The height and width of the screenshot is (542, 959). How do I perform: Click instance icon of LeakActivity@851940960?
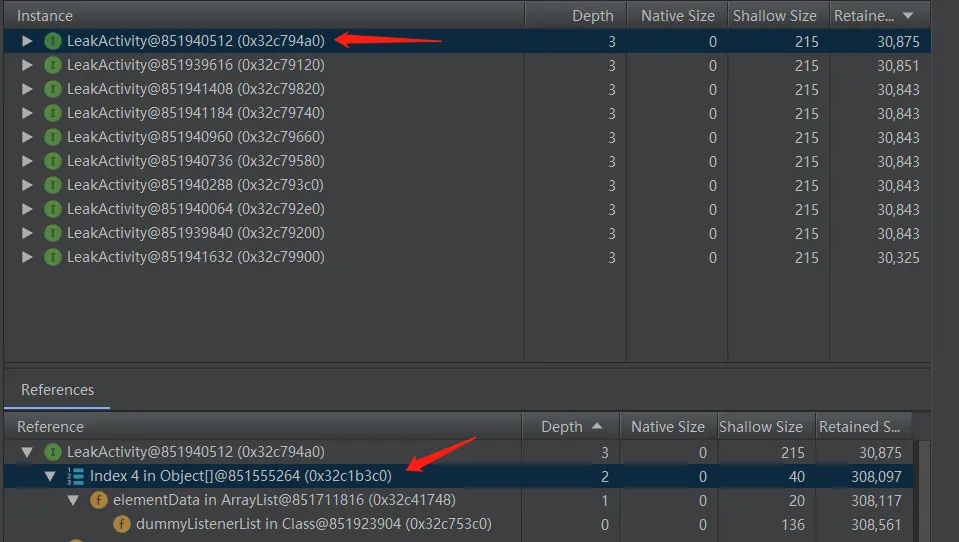(x=53, y=137)
